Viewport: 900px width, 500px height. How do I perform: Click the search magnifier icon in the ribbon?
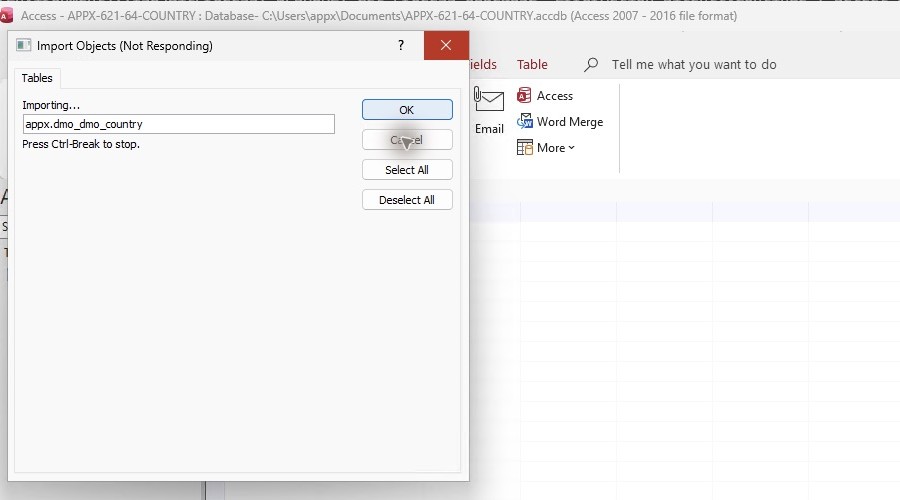tap(591, 64)
